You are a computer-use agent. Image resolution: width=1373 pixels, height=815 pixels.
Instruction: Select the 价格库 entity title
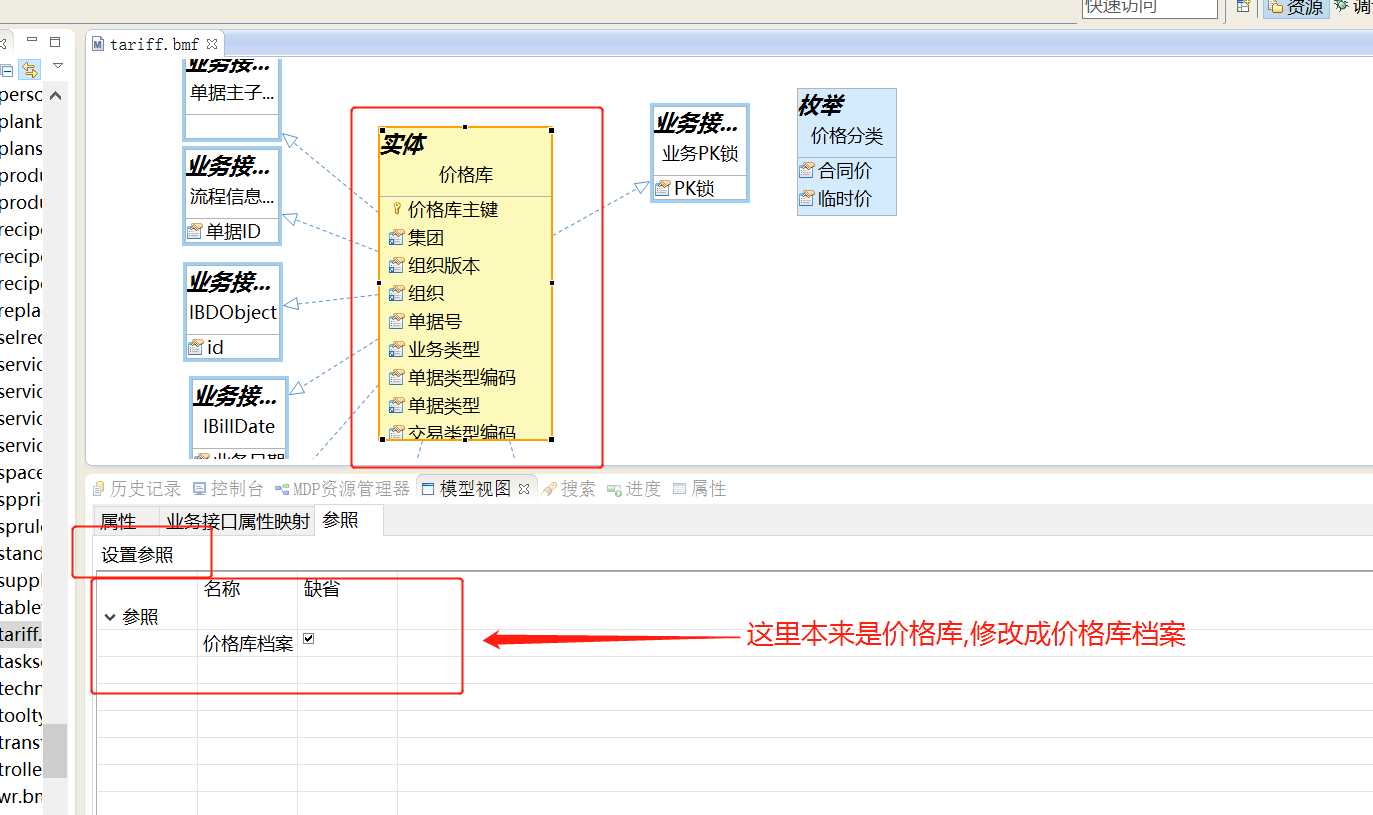pyautogui.click(x=465, y=175)
